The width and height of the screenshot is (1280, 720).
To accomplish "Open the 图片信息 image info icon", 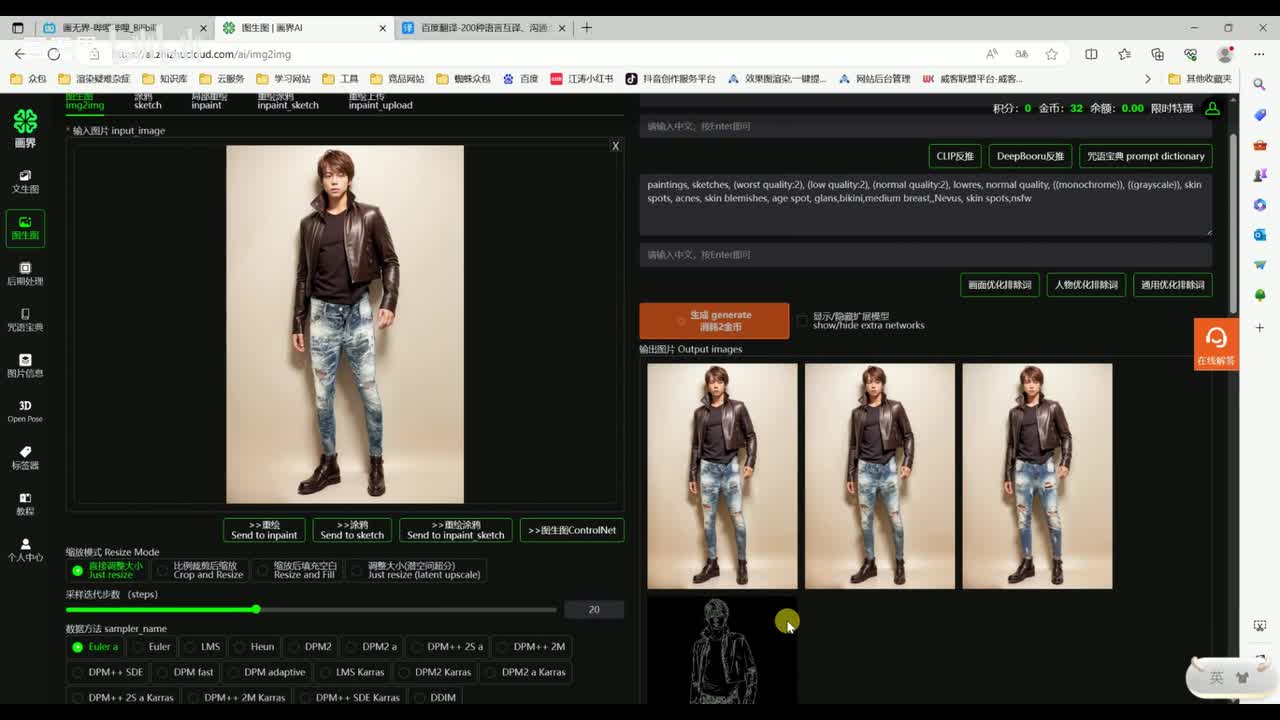I will click(25, 365).
